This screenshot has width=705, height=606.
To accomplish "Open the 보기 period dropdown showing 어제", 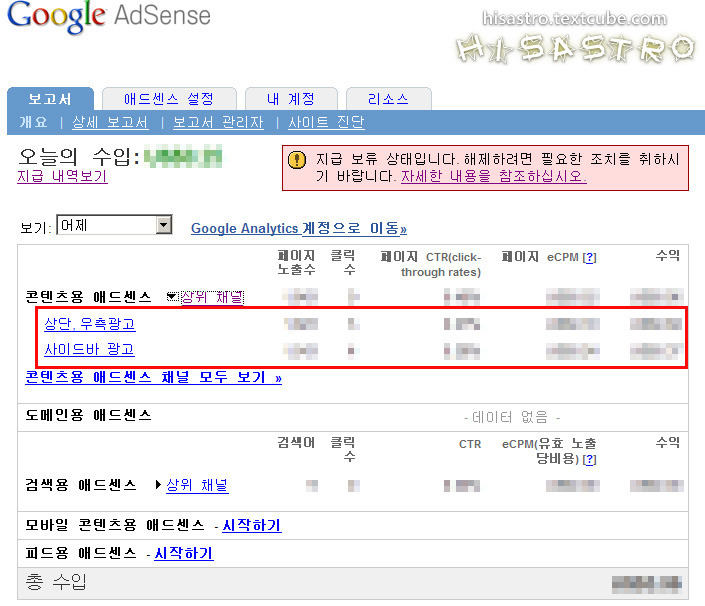I will coord(115,225).
